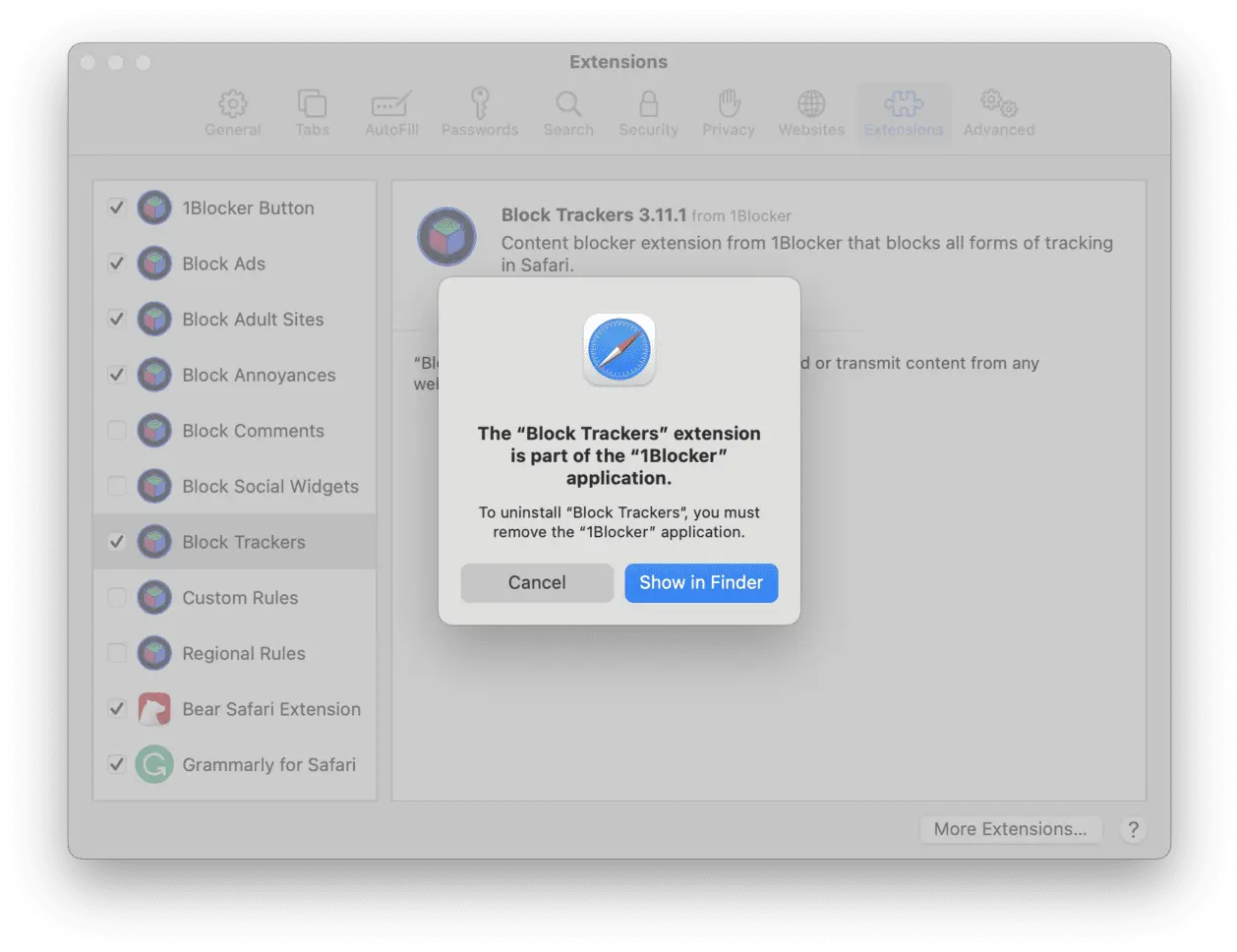Select the Block Social Widgets list item
The width and height of the screenshot is (1237, 952).
click(269, 487)
